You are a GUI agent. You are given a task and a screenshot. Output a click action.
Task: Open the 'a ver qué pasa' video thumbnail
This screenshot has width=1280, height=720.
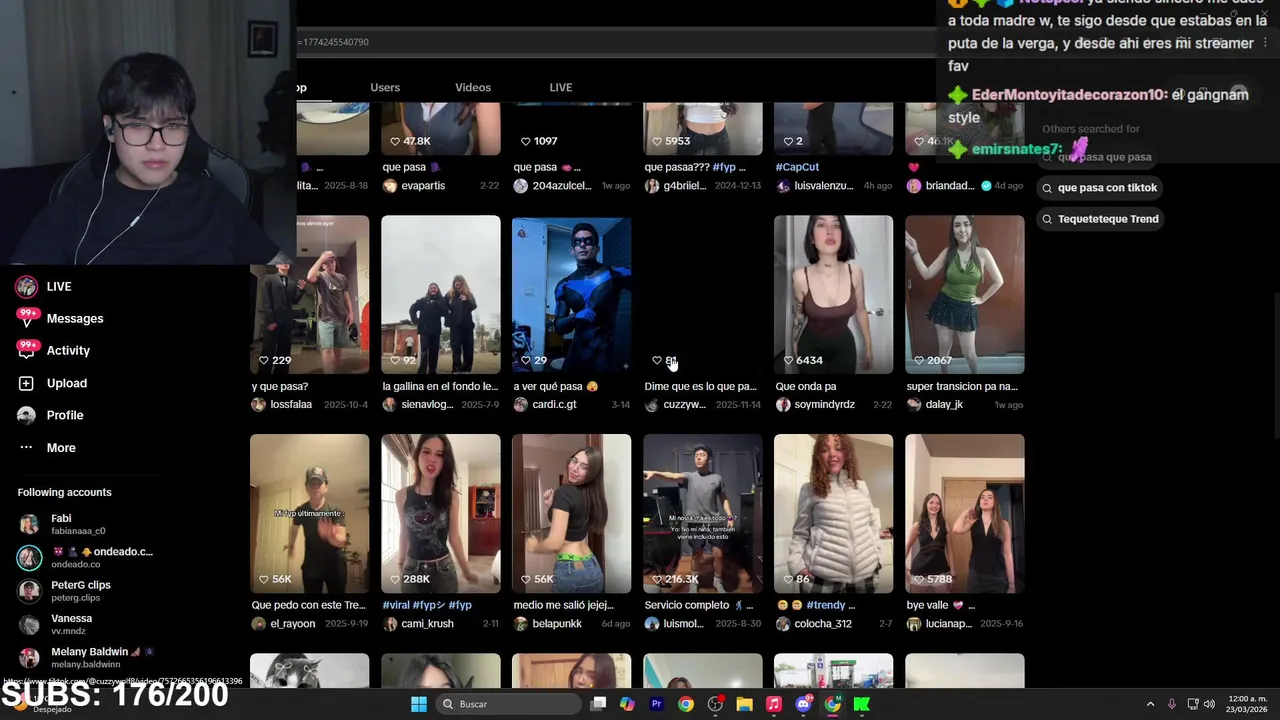[x=572, y=295]
